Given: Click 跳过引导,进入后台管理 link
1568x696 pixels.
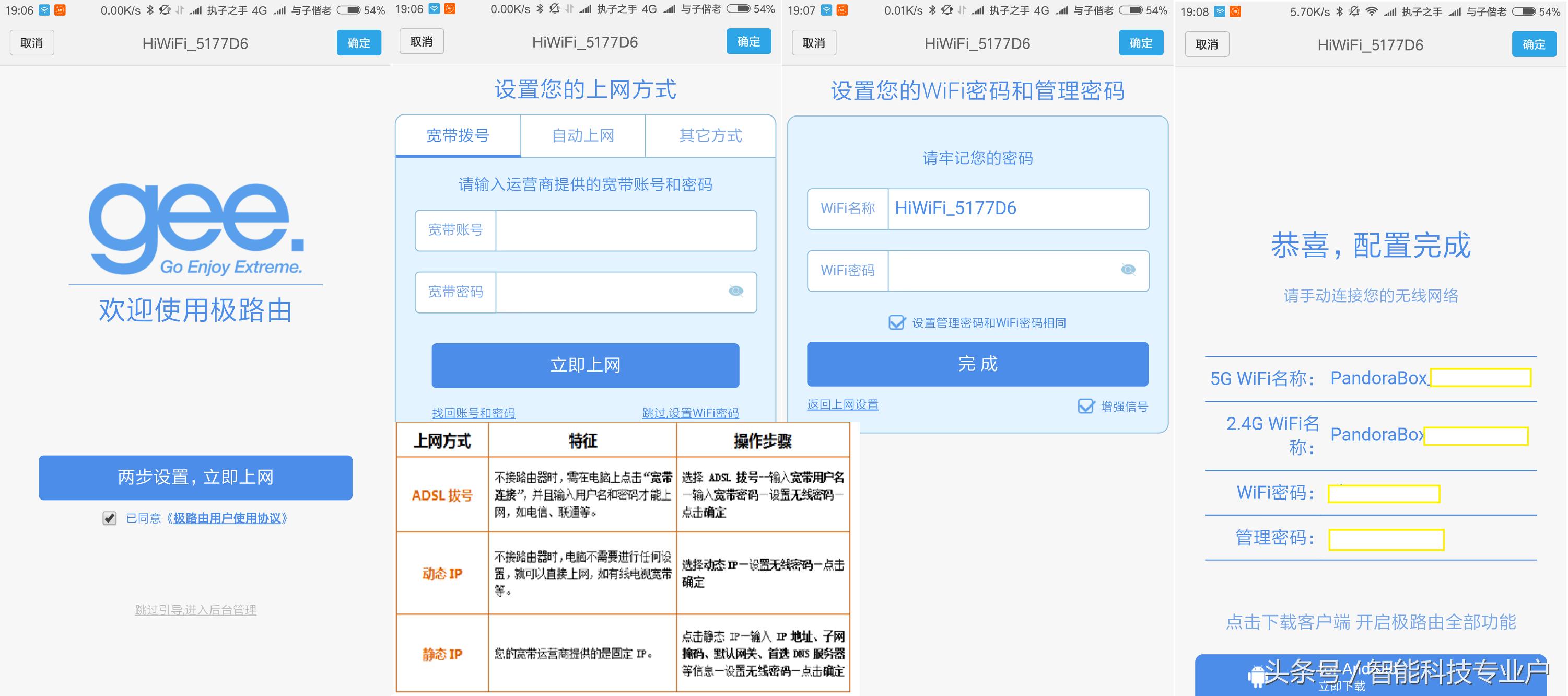Looking at the screenshot, I should 195,610.
